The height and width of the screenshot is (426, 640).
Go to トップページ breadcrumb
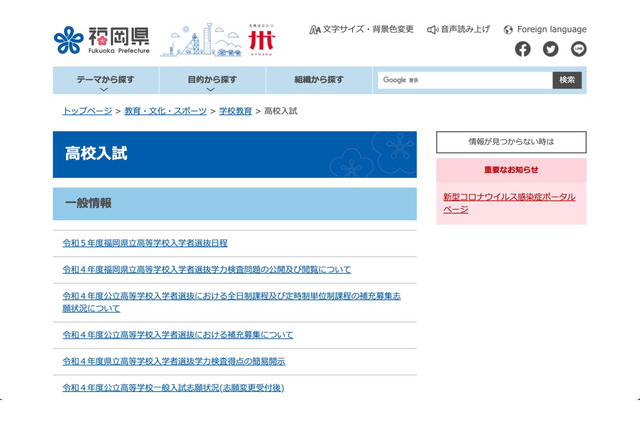point(87,111)
